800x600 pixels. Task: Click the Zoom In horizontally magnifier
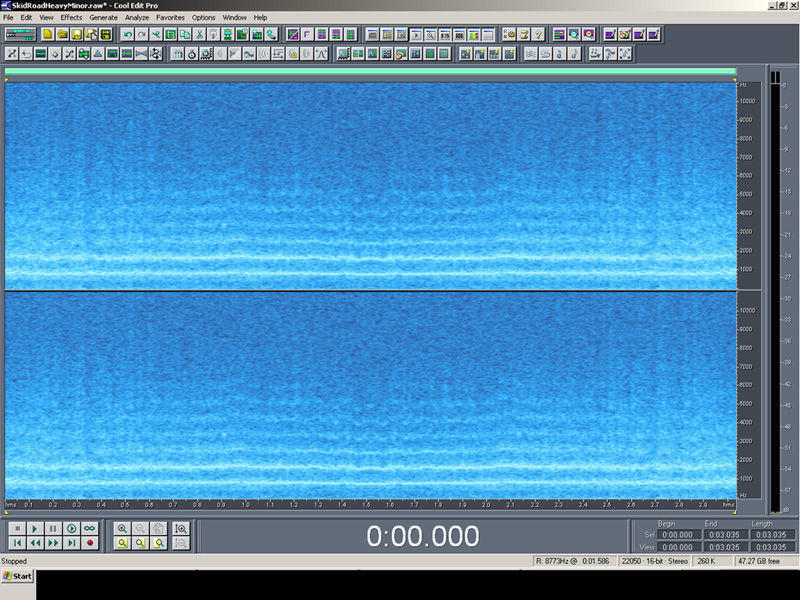pos(122,529)
